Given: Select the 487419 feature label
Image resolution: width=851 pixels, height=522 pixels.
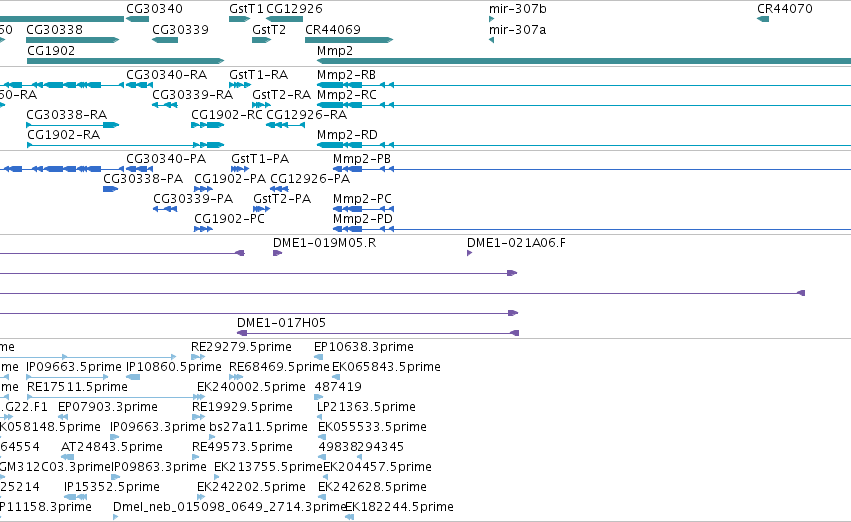Looking at the screenshot, I should (338, 387).
